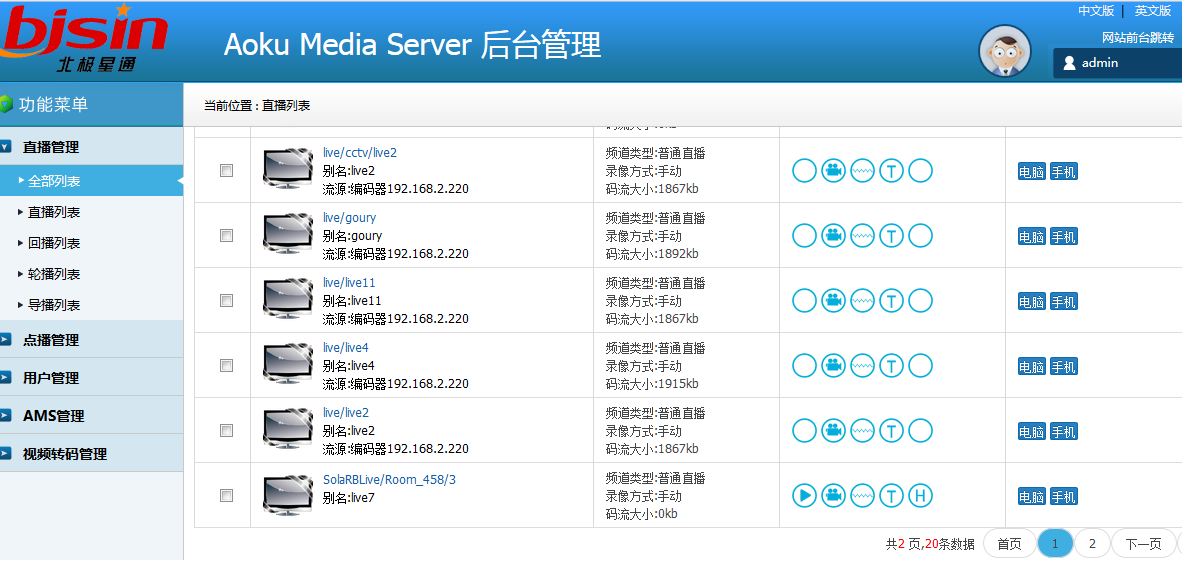Click the T icon in the goury row
The height and width of the screenshot is (572, 1182).
[x=891, y=236]
